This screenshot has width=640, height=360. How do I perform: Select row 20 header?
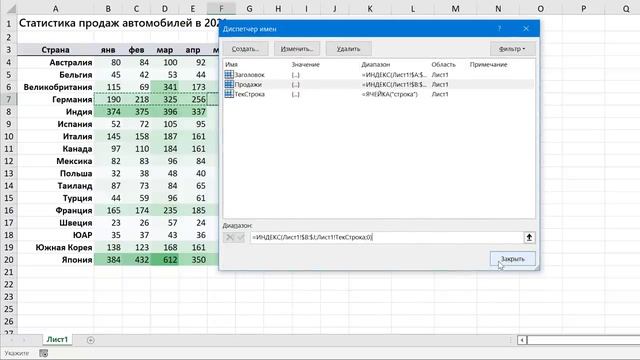(x=9, y=260)
